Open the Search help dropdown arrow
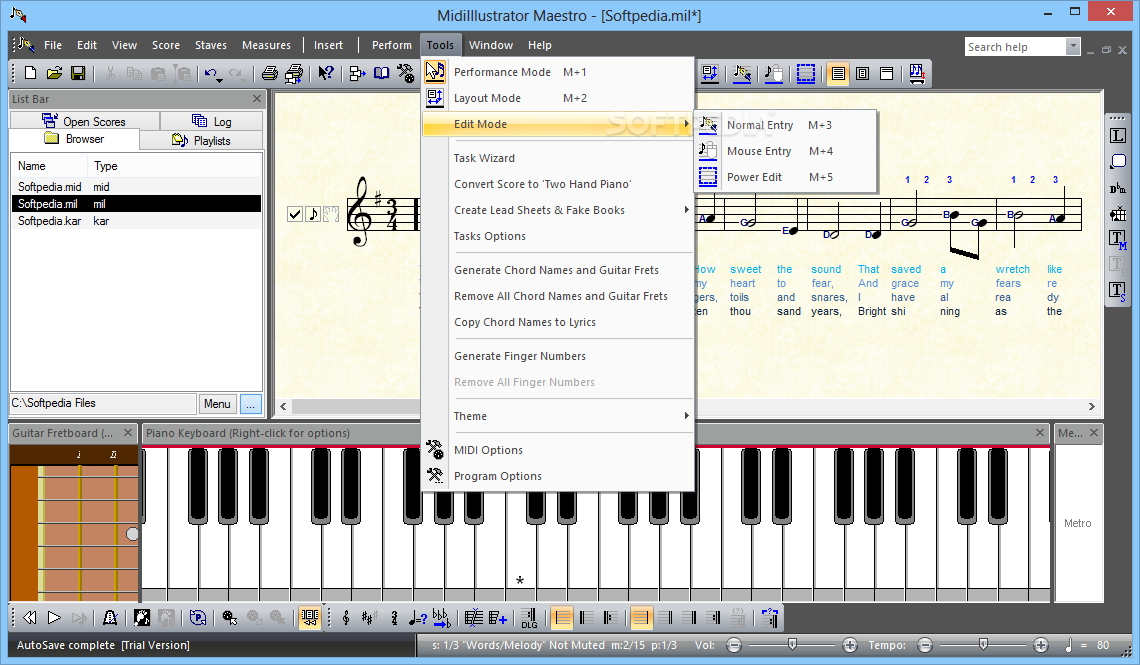The height and width of the screenshot is (665, 1140). pyautogui.click(x=1072, y=47)
